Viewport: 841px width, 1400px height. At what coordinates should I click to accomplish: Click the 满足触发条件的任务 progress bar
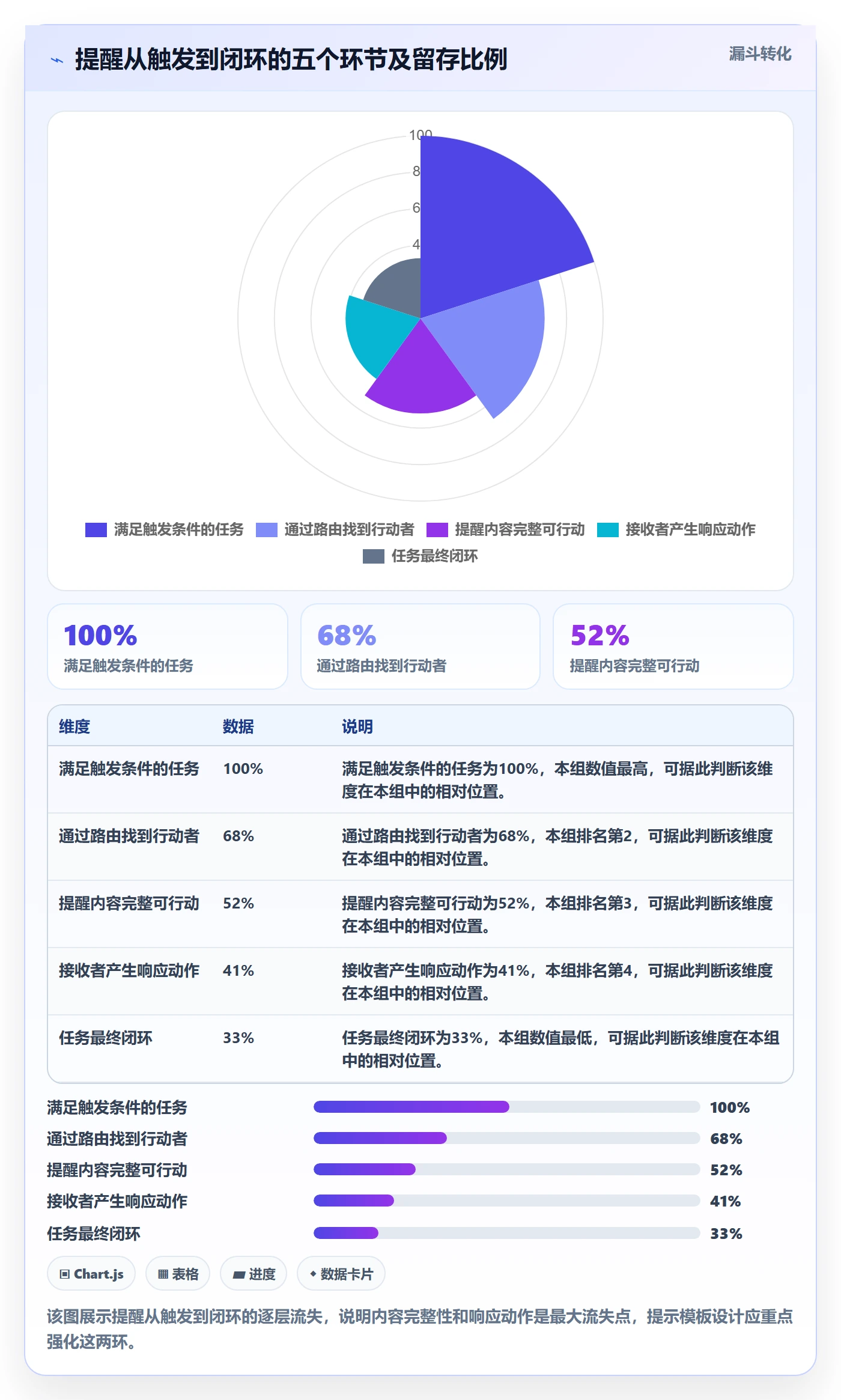[507, 1107]
